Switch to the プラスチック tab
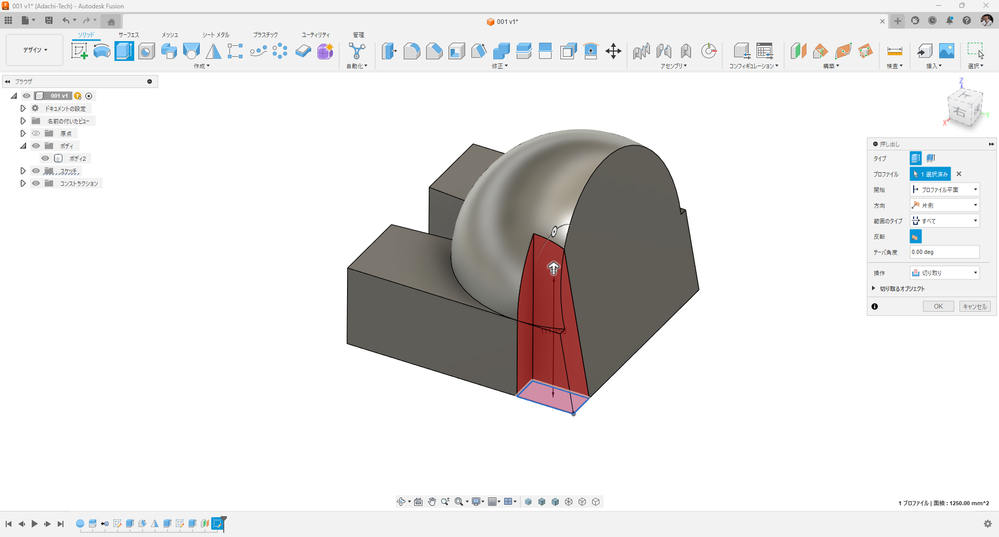The image size is (999, 537). pos(266,35)
